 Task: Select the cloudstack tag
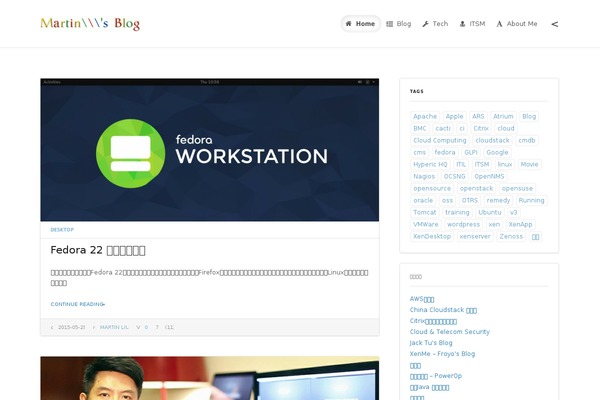492,140
